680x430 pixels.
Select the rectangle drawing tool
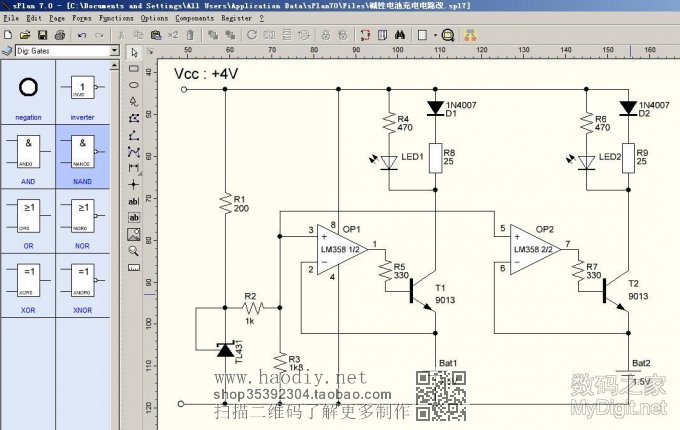[134, 68]
